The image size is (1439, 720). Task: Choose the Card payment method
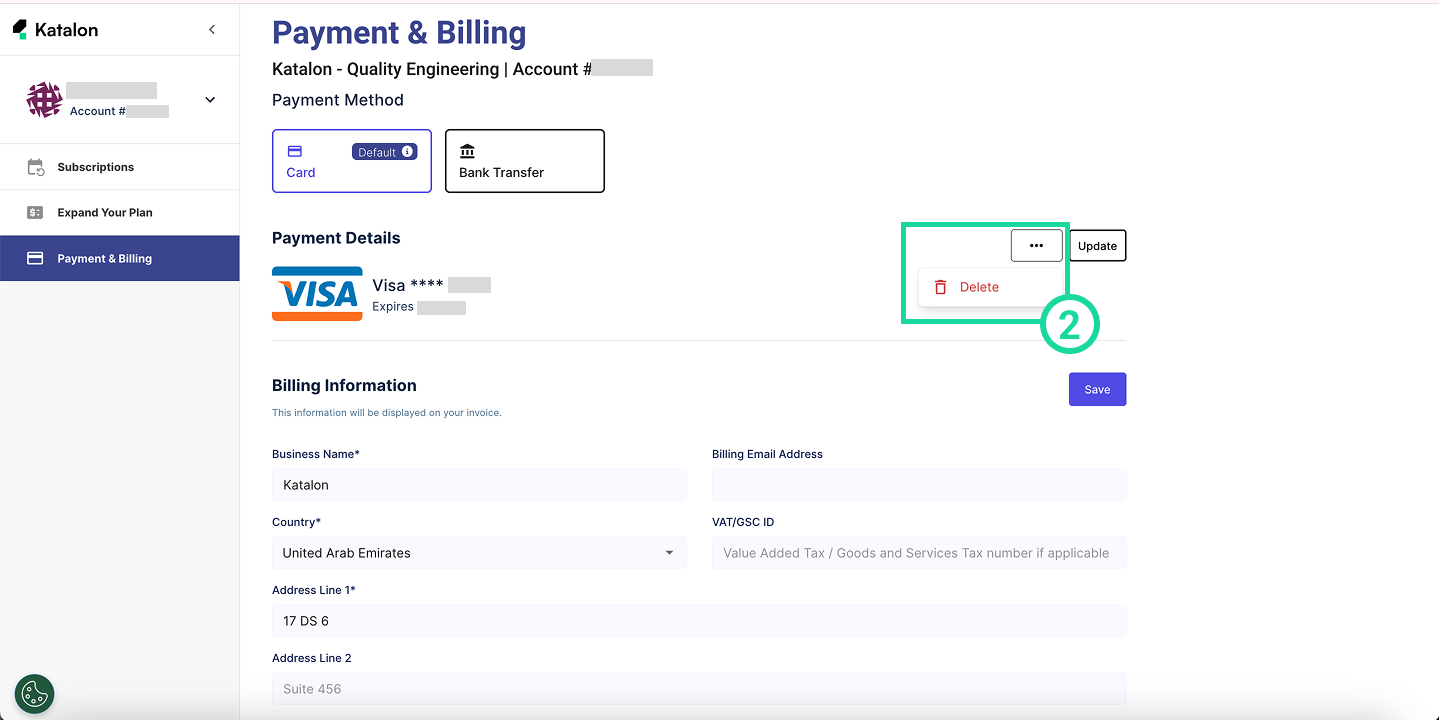352,161
